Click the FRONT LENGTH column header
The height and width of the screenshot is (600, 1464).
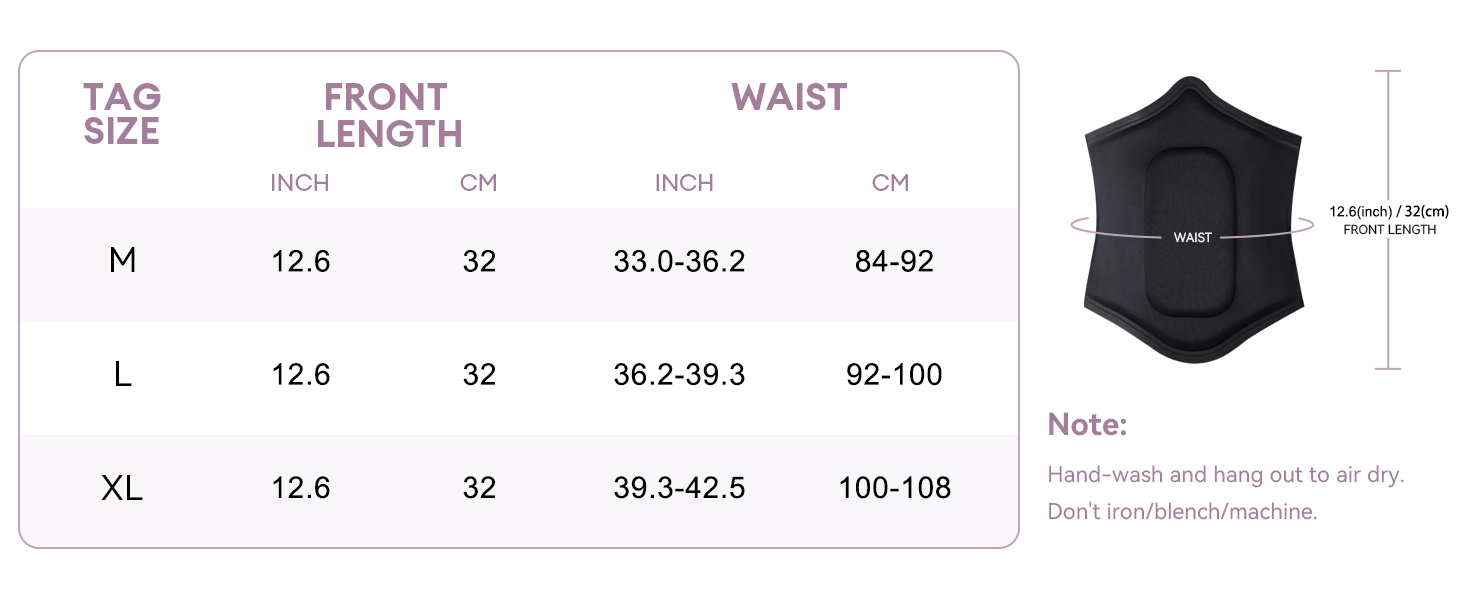(x=389, y=115)
